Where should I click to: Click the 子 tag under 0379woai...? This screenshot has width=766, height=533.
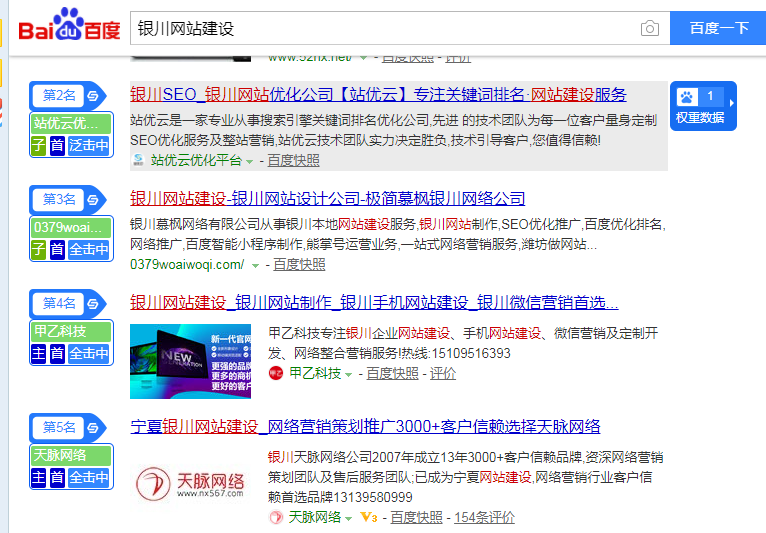[39, 250]
